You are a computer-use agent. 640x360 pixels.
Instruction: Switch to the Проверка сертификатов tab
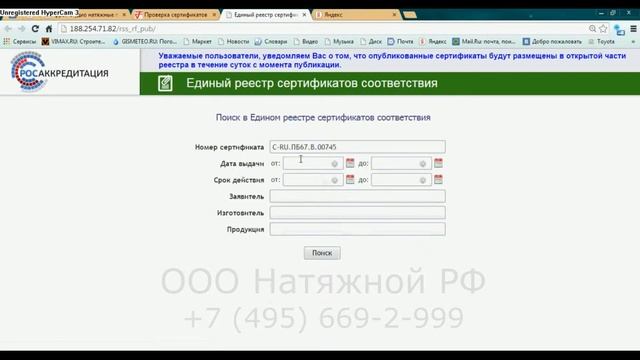[176, 15]
